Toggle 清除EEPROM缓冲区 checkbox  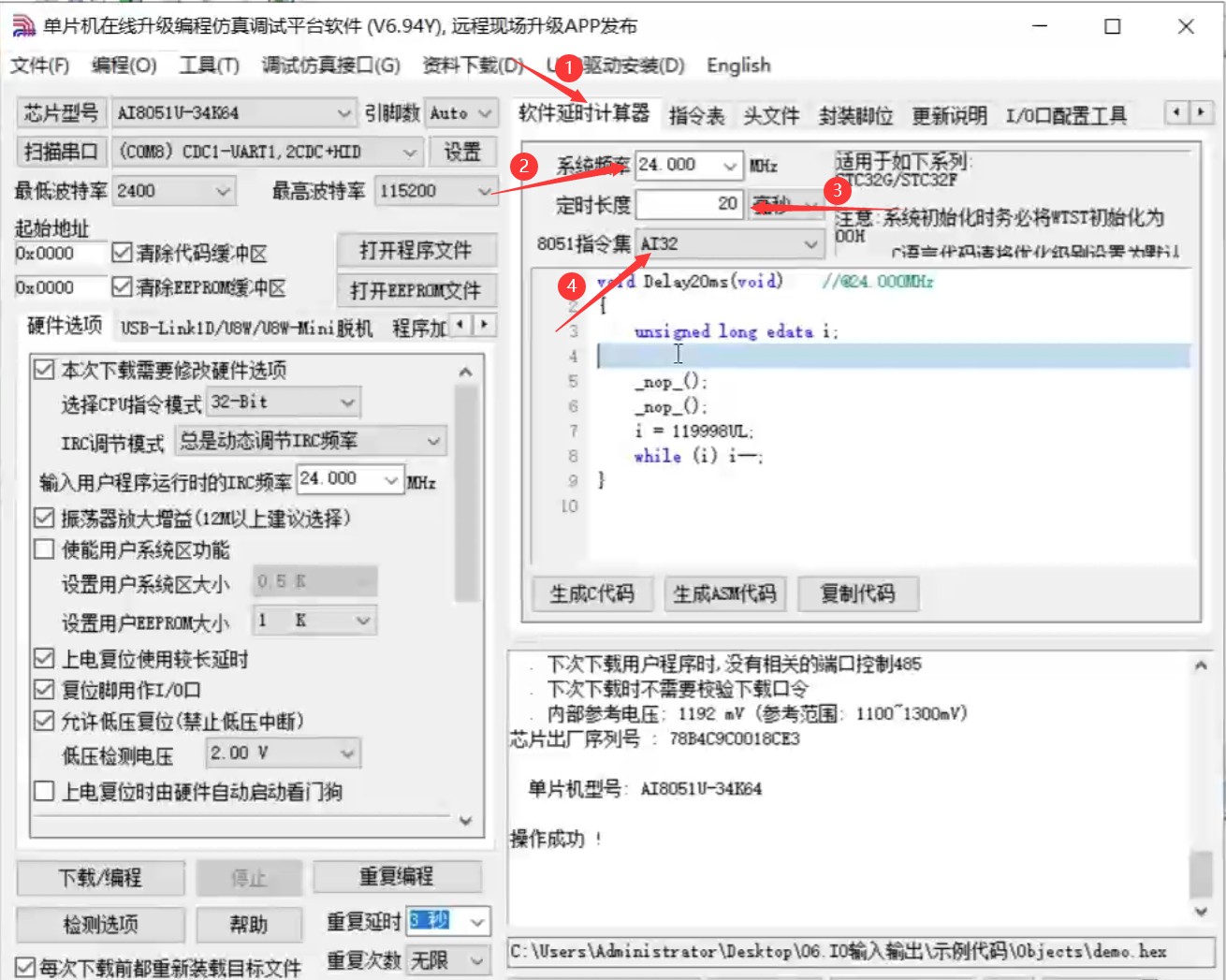click(x=122, y=286)
